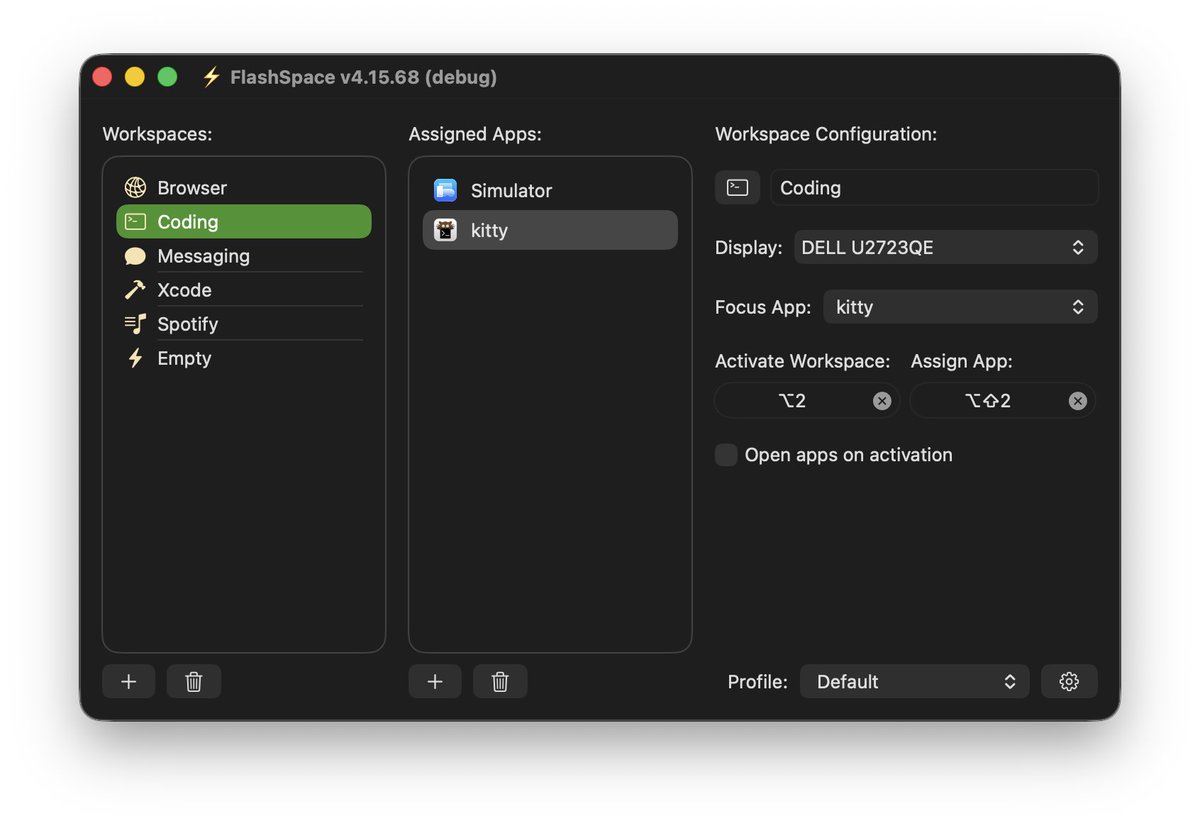This screenshot has height=826, width=1200.
Task: Click the globe icon beside Browser workspace
Action: (135, 188)
